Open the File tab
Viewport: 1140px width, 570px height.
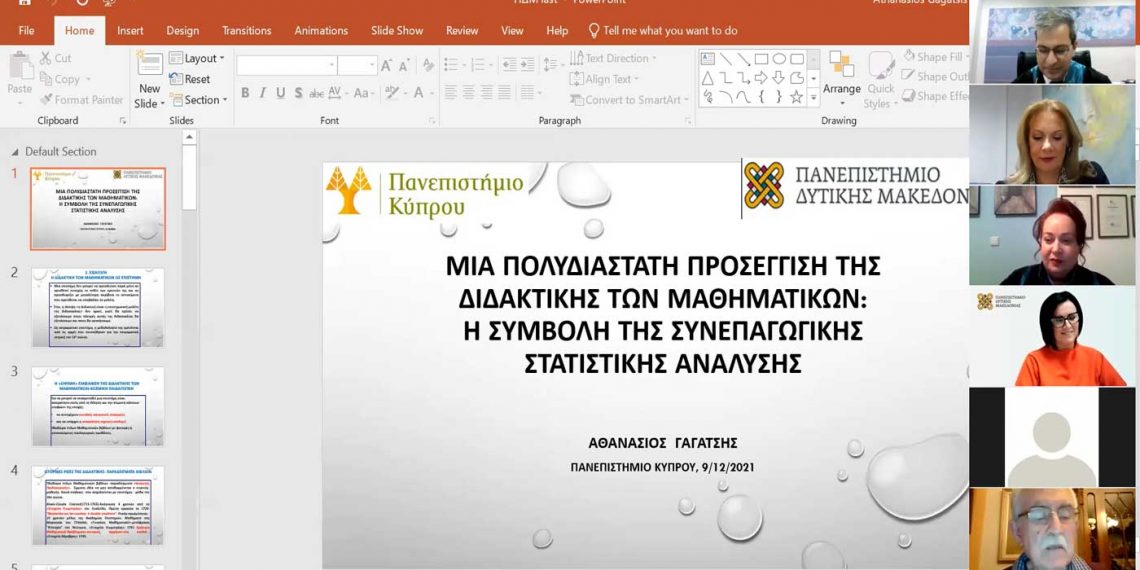(26, 31)
